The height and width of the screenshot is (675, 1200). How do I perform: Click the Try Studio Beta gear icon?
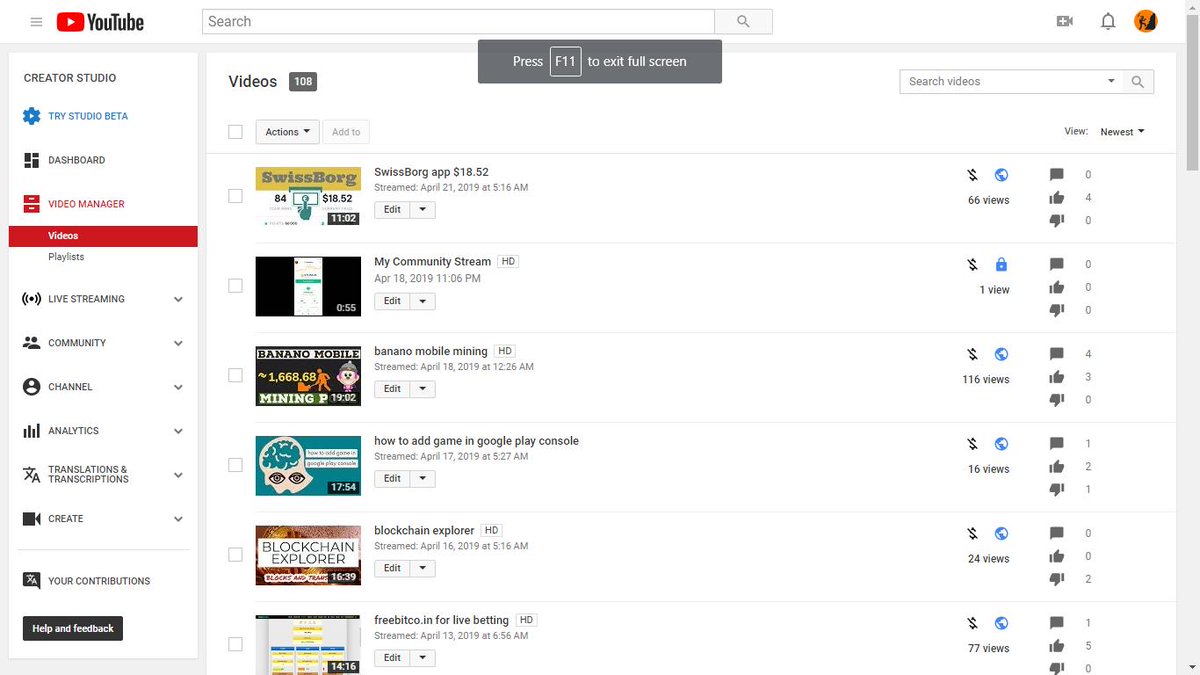(31, 116)
